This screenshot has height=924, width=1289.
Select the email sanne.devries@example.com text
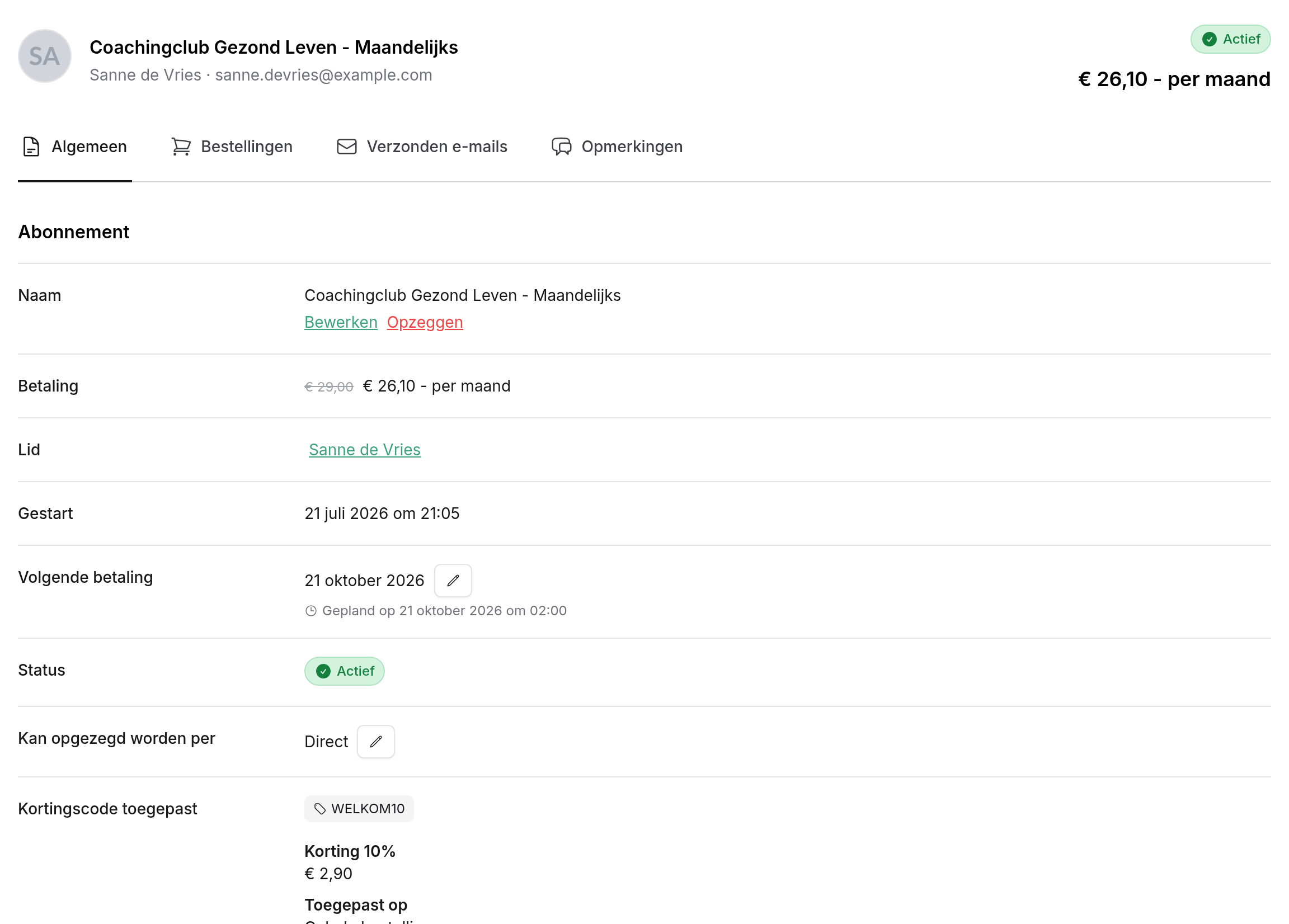click(323, 75)
